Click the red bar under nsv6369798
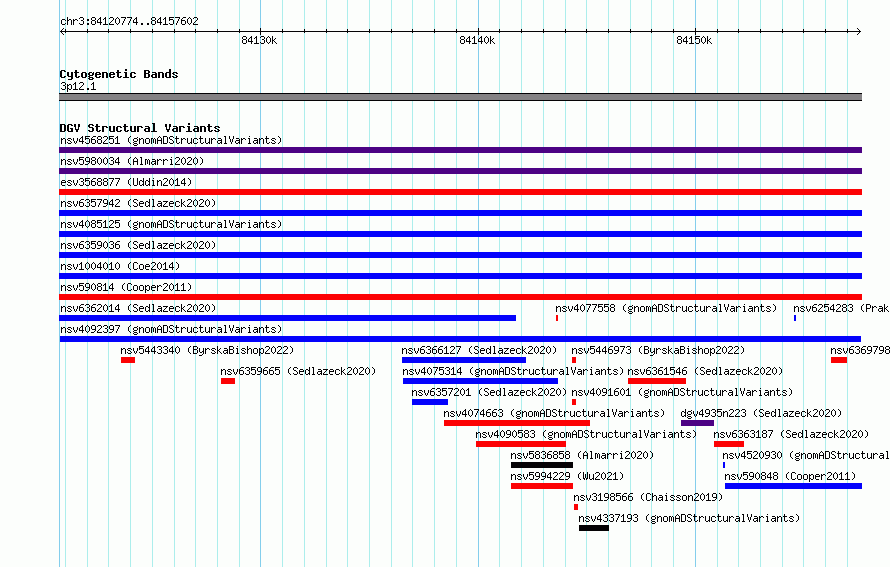Viewport: 890px width, 567px height. [x=839, y=360]
